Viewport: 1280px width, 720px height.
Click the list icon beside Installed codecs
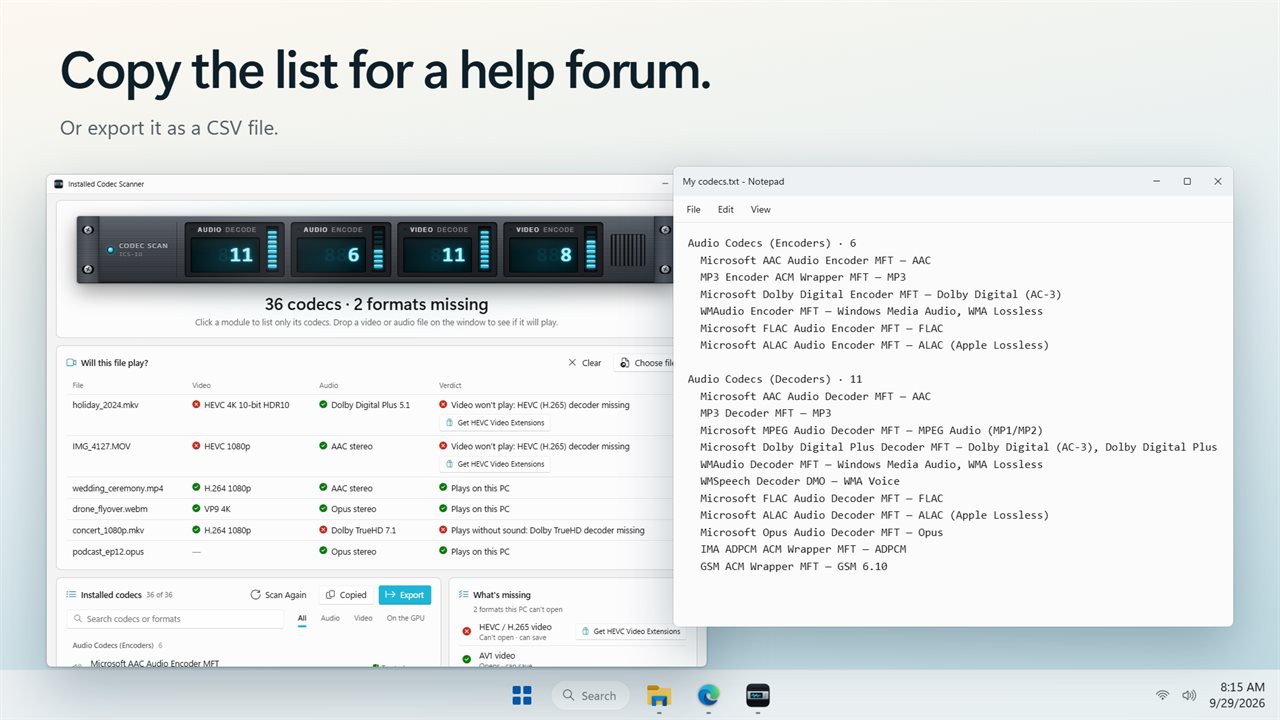[x=72, y=595]
